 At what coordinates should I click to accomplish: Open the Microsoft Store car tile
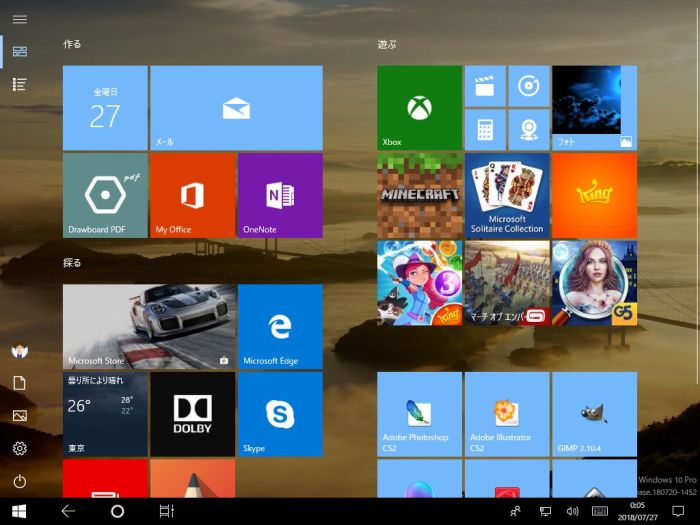point(149,327)
